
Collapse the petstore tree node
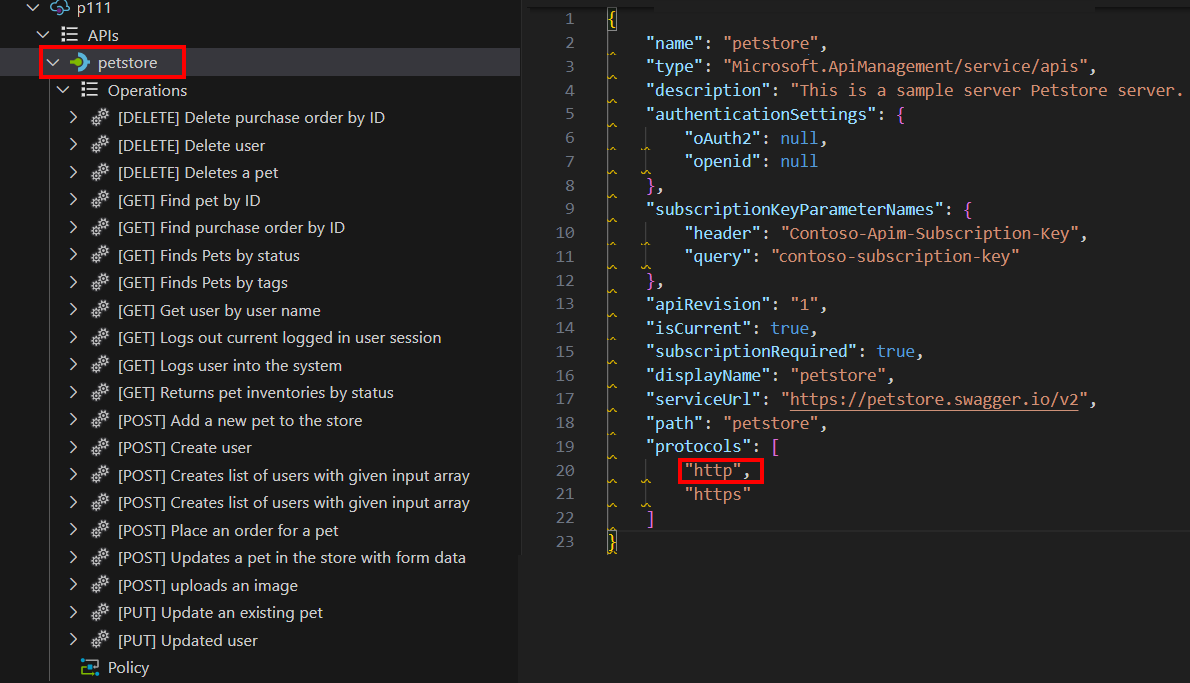click(53, 62)
